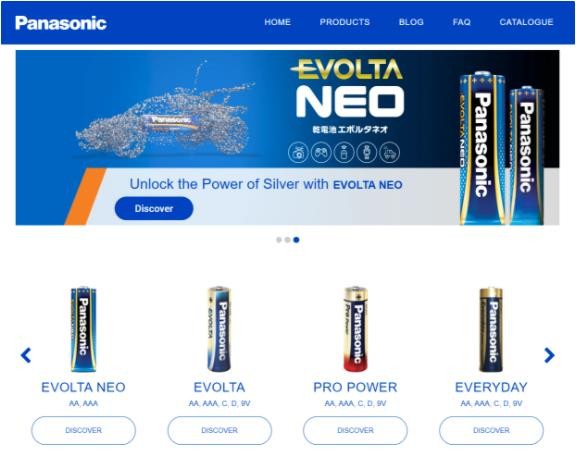Click the toy car icon in banner

[389, 152]
